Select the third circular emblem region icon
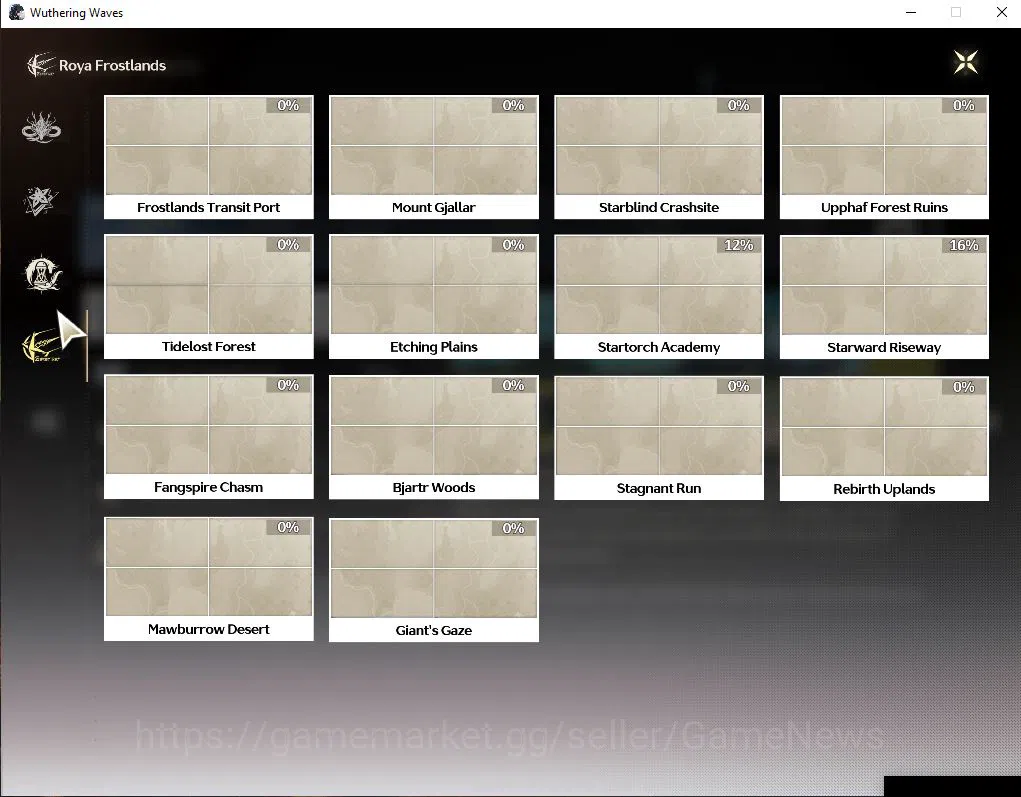1021x797 pixels. (42, 273)
